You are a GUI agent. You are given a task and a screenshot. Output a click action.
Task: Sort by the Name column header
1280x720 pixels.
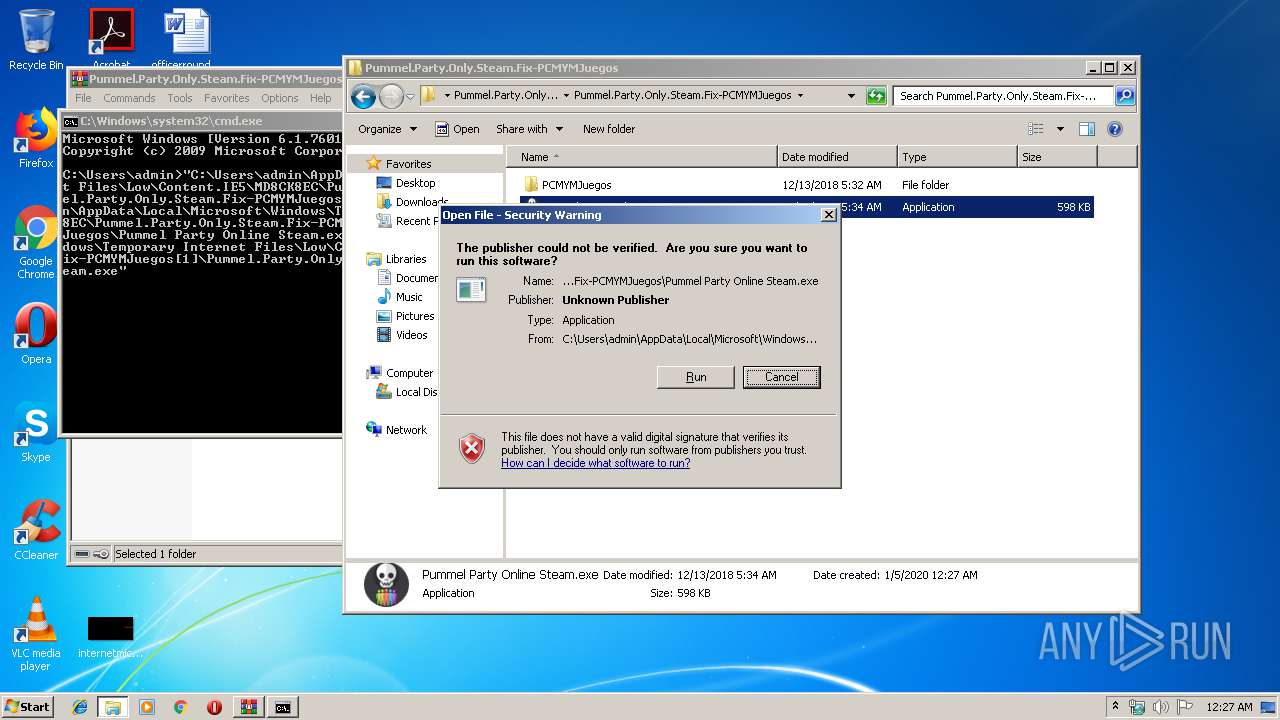click(x=641, y=157)
